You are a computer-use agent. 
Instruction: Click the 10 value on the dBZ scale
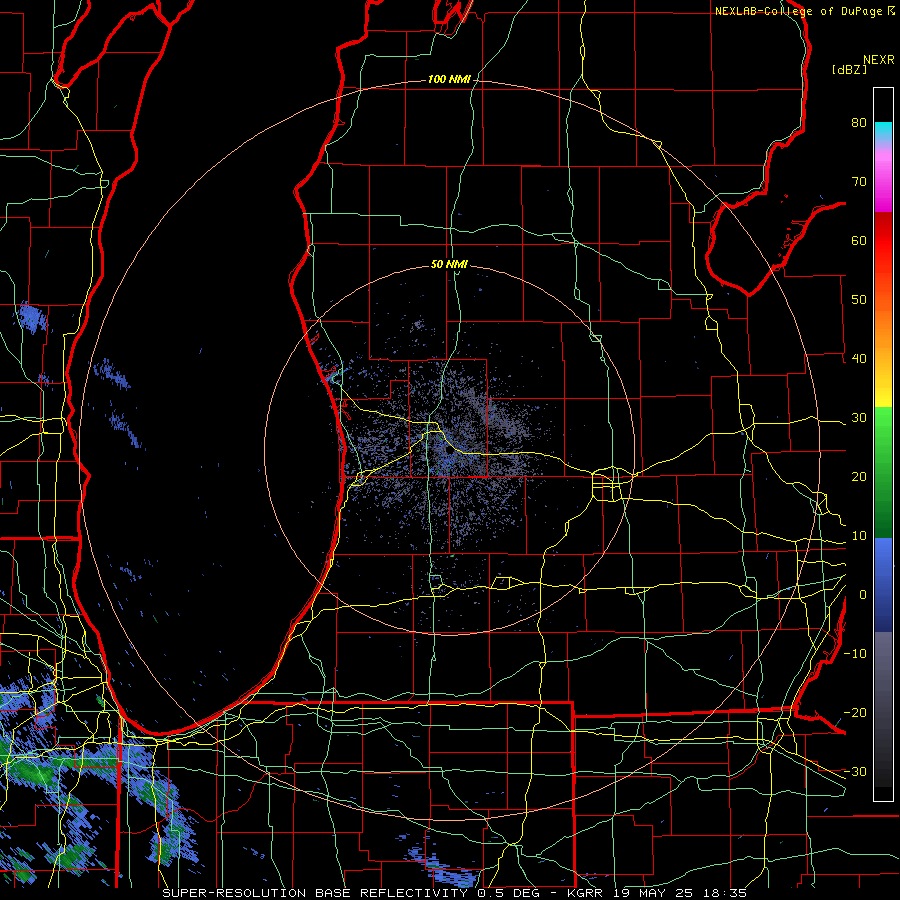coord(859,536)
